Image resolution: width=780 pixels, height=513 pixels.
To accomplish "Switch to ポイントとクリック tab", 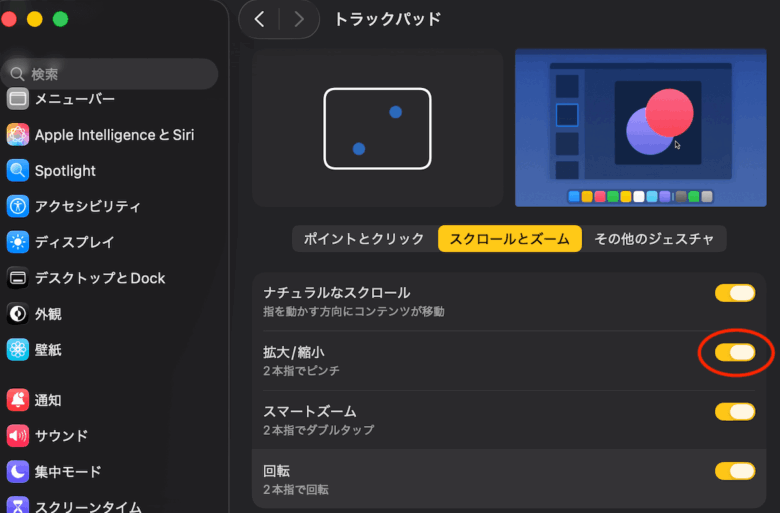I will click(364, 239).
